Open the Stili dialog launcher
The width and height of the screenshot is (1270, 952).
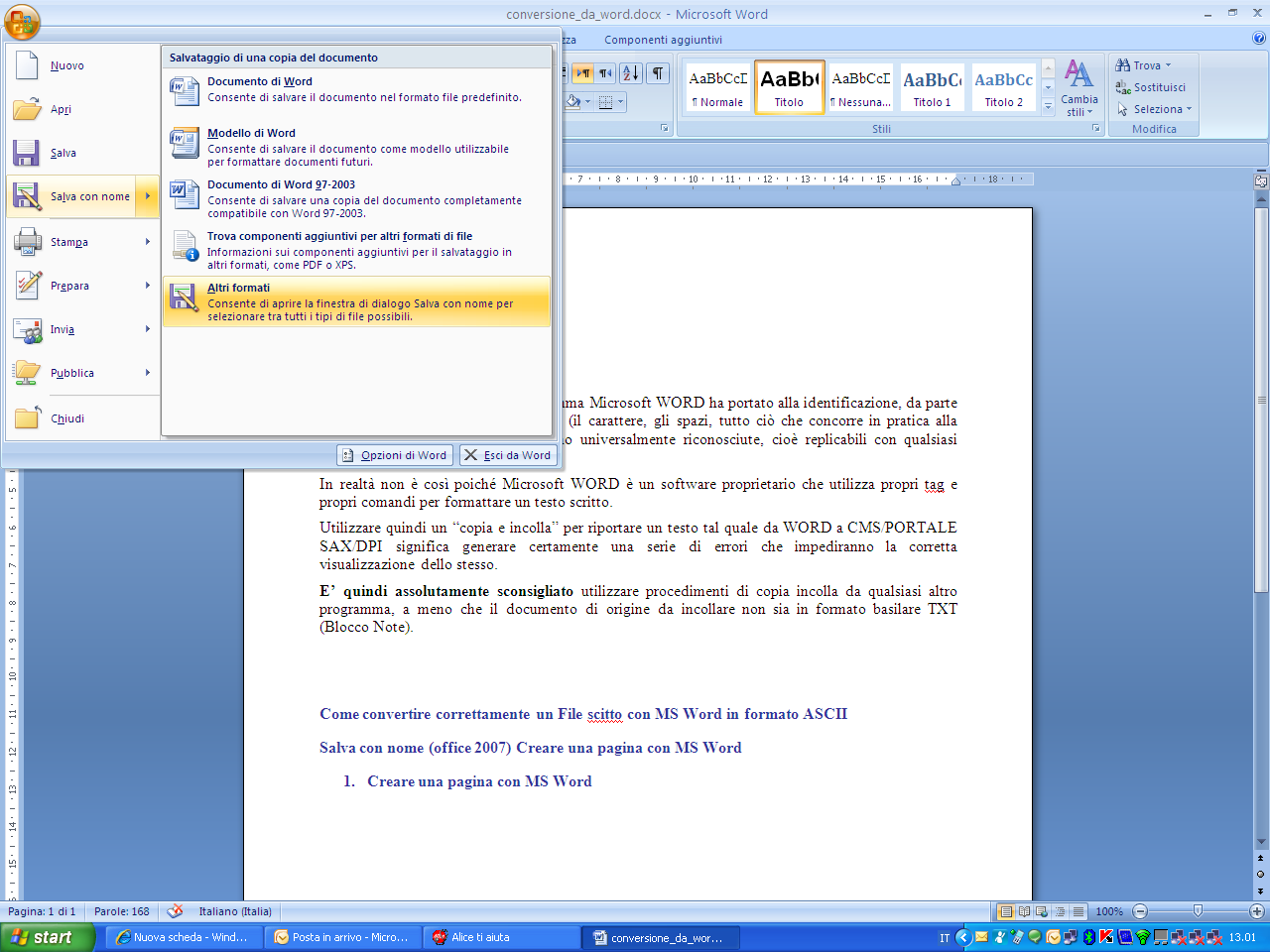click(x=1096, y=129)
